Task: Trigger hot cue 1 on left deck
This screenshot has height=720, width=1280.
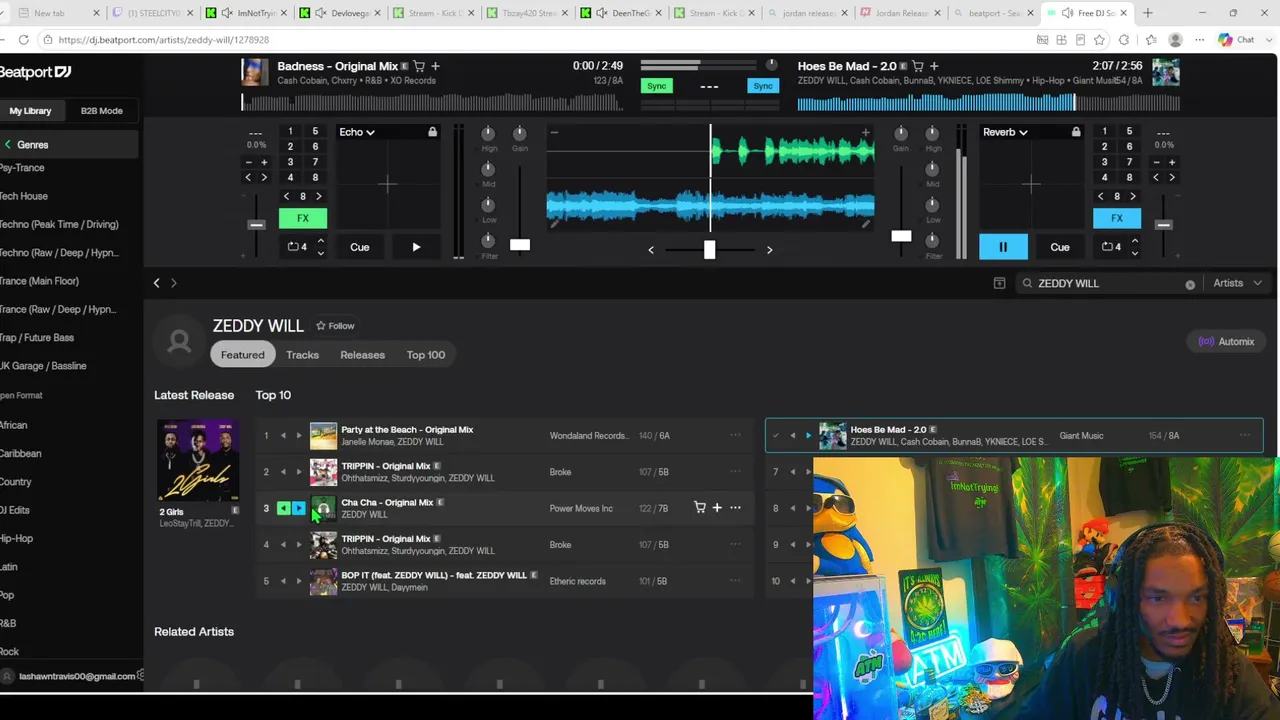Action: tap(291, 132)
